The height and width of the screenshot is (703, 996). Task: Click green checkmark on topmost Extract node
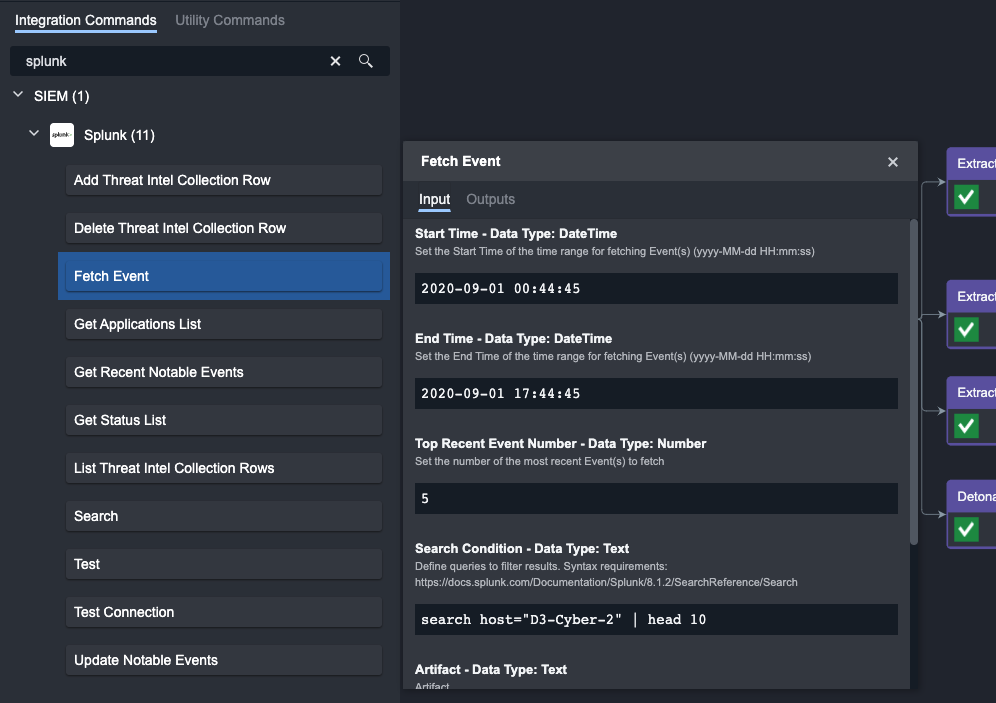[x=966, y=197]
